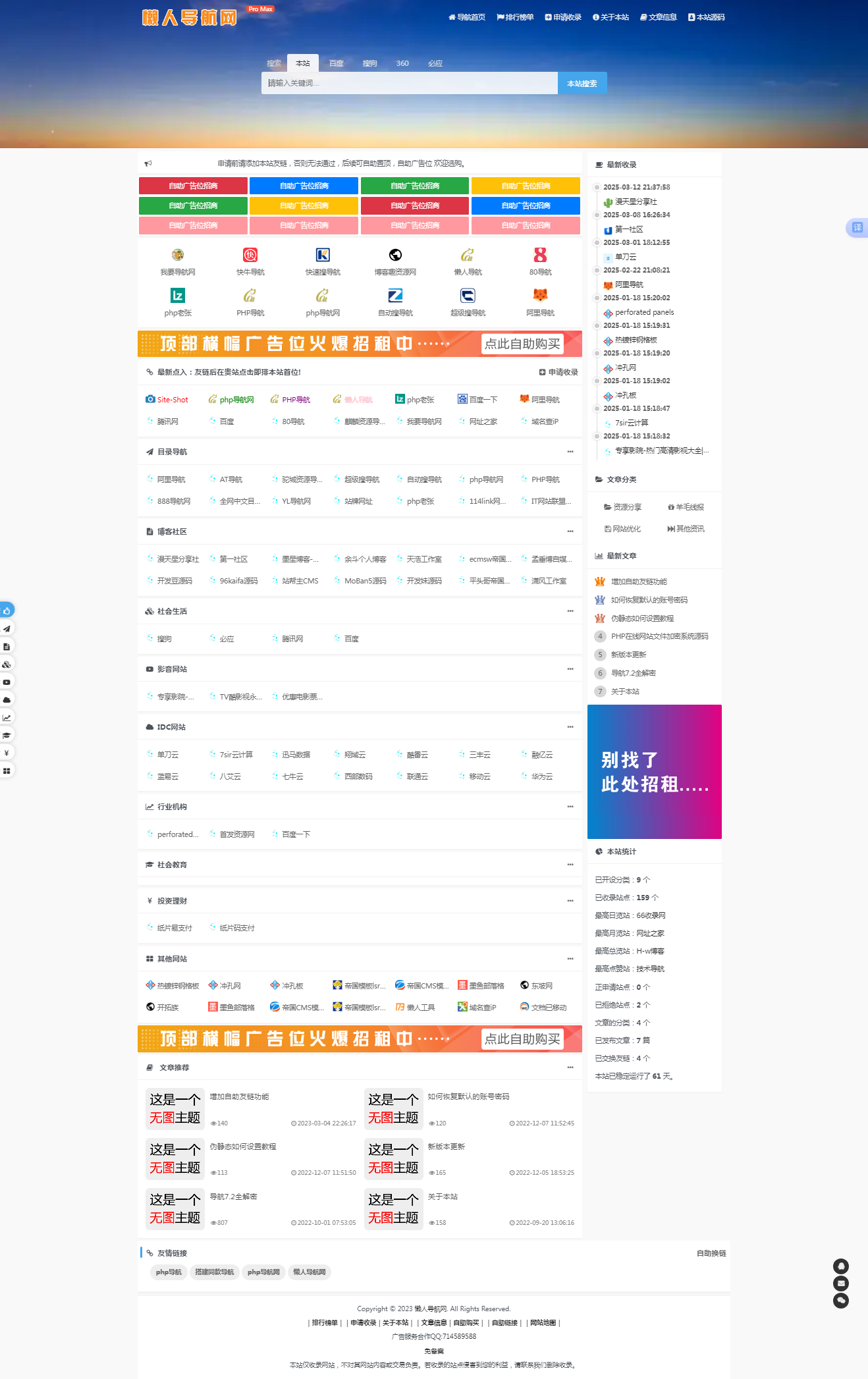The image size is (868, 1379).
Task: Expand the 文章推荐 section more menu
Action: click(x=570, y=1068)
